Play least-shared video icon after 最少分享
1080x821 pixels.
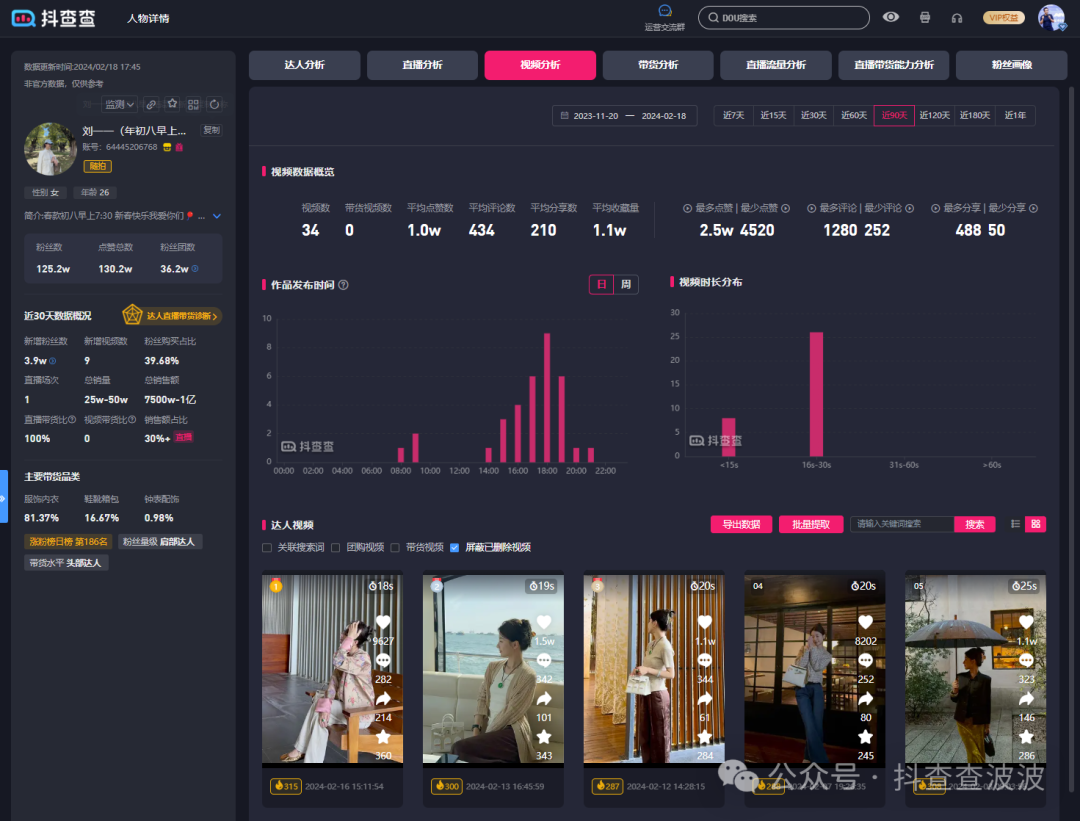point(1033,209)
